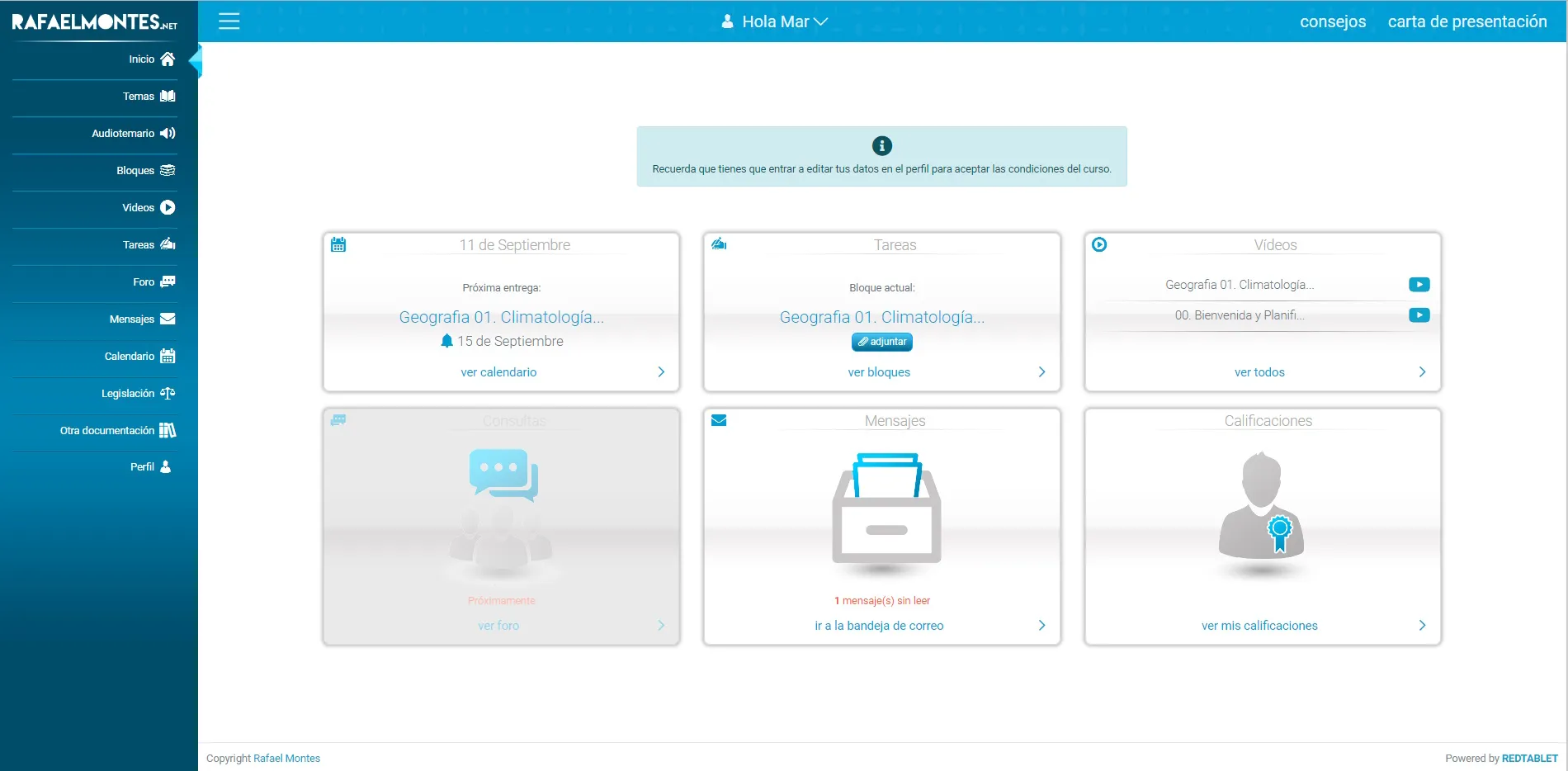Play the Geografía 01 Climatología video
The image size is (1568, 771).
(x=1419, y=285)
